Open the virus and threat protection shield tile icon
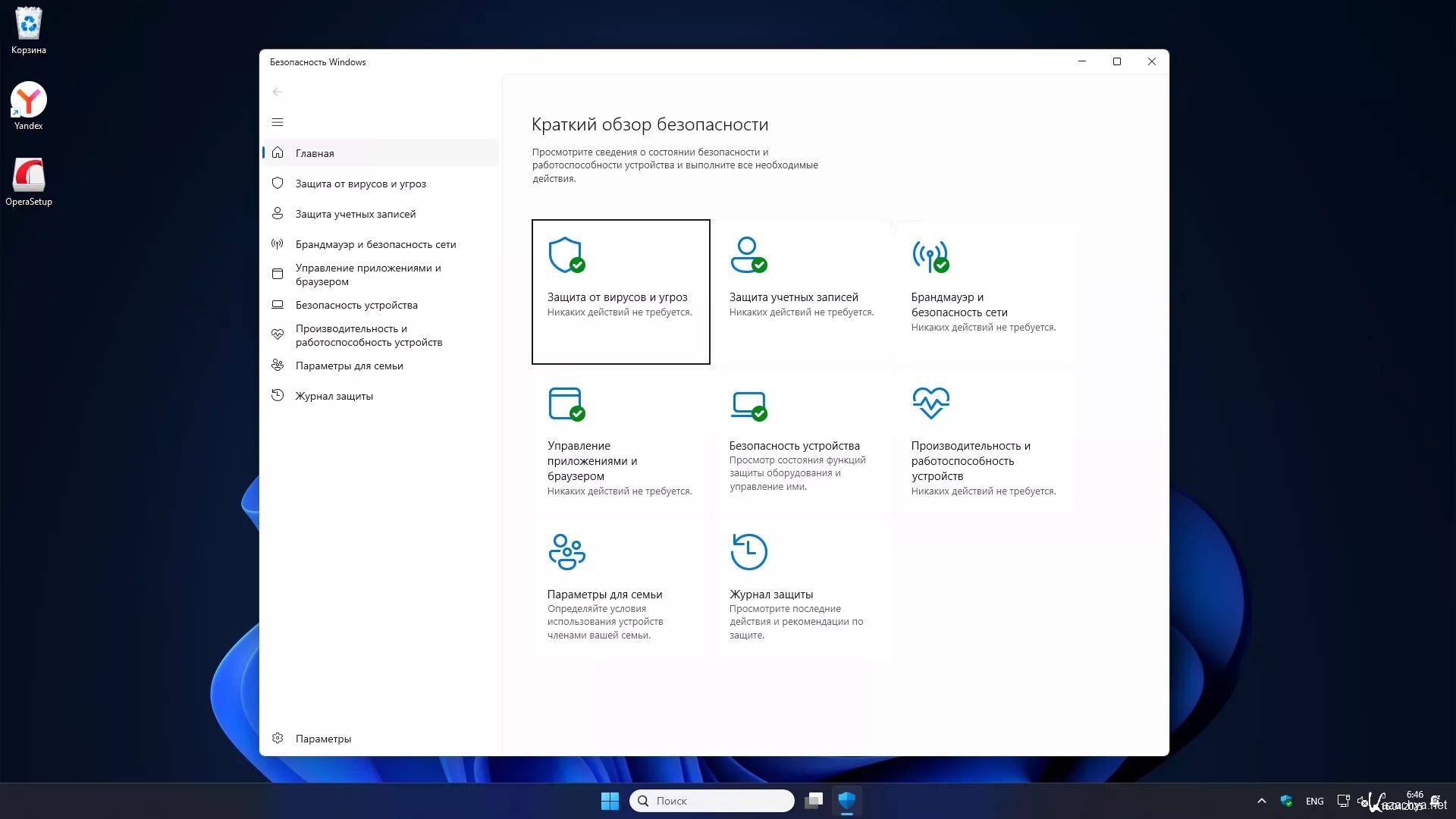The image size is (1456, 819). pyautogui.click(x=566, y=256)
